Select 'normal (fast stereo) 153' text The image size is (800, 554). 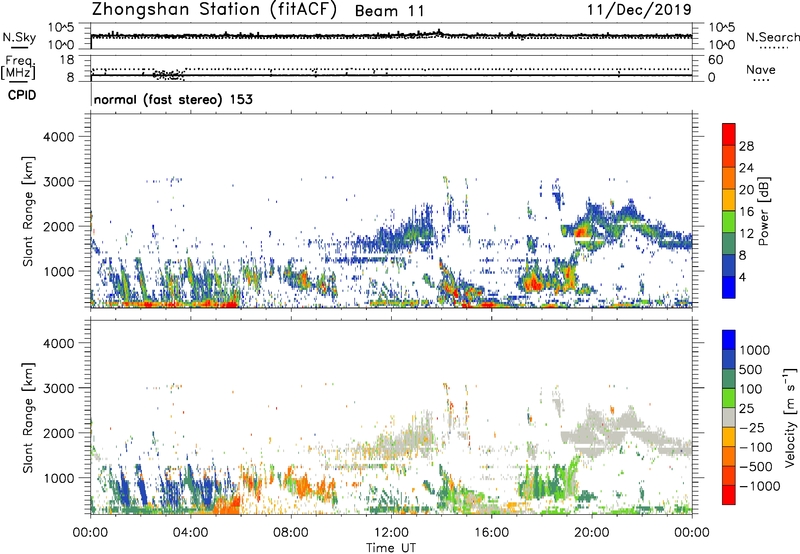tap(173, 99)
